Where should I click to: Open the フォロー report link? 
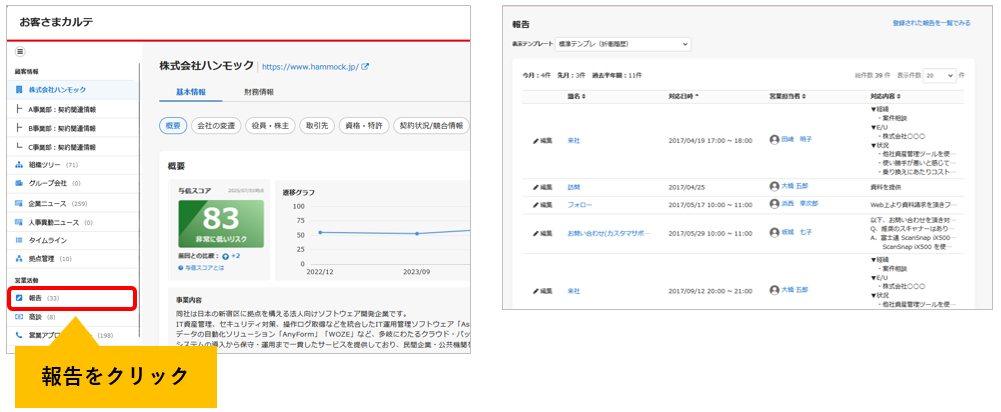click(580, 205)
